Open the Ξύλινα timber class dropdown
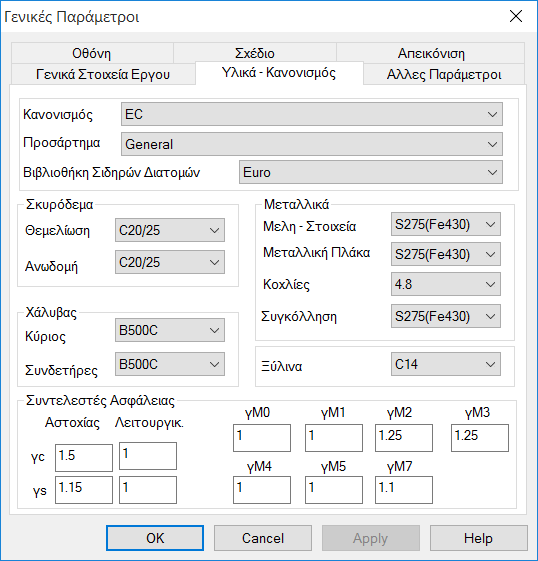 click(x=446, y=364)
